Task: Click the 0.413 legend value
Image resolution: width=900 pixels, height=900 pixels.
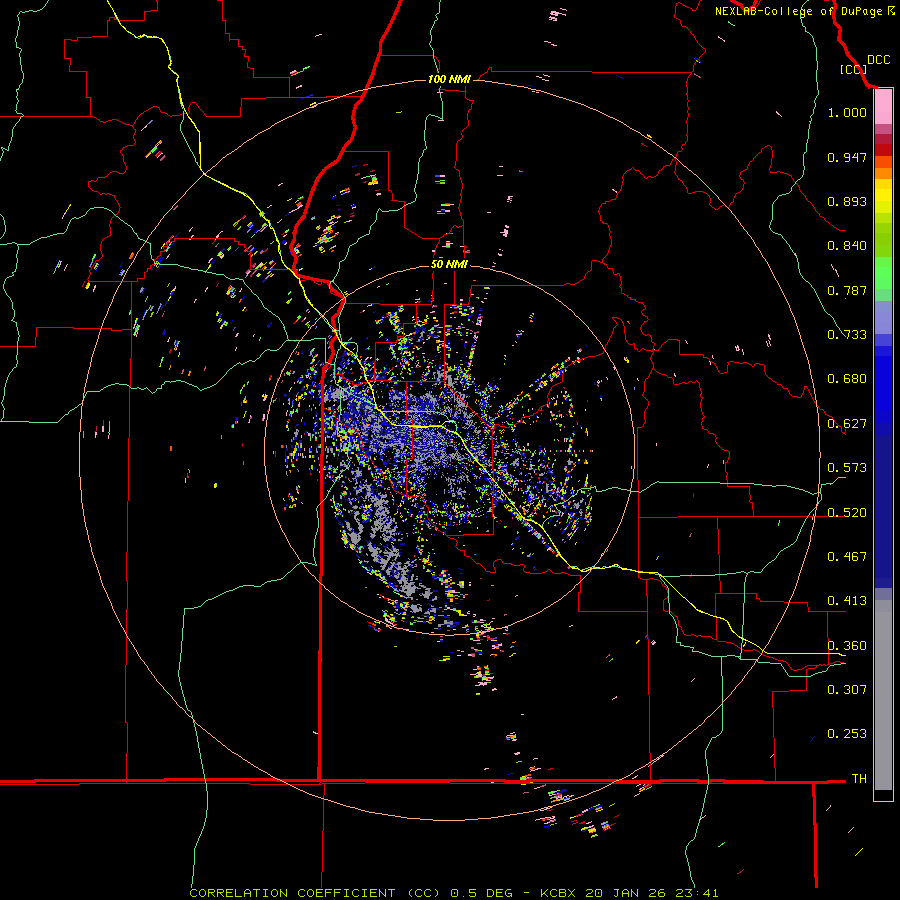Action: [847, 601]
